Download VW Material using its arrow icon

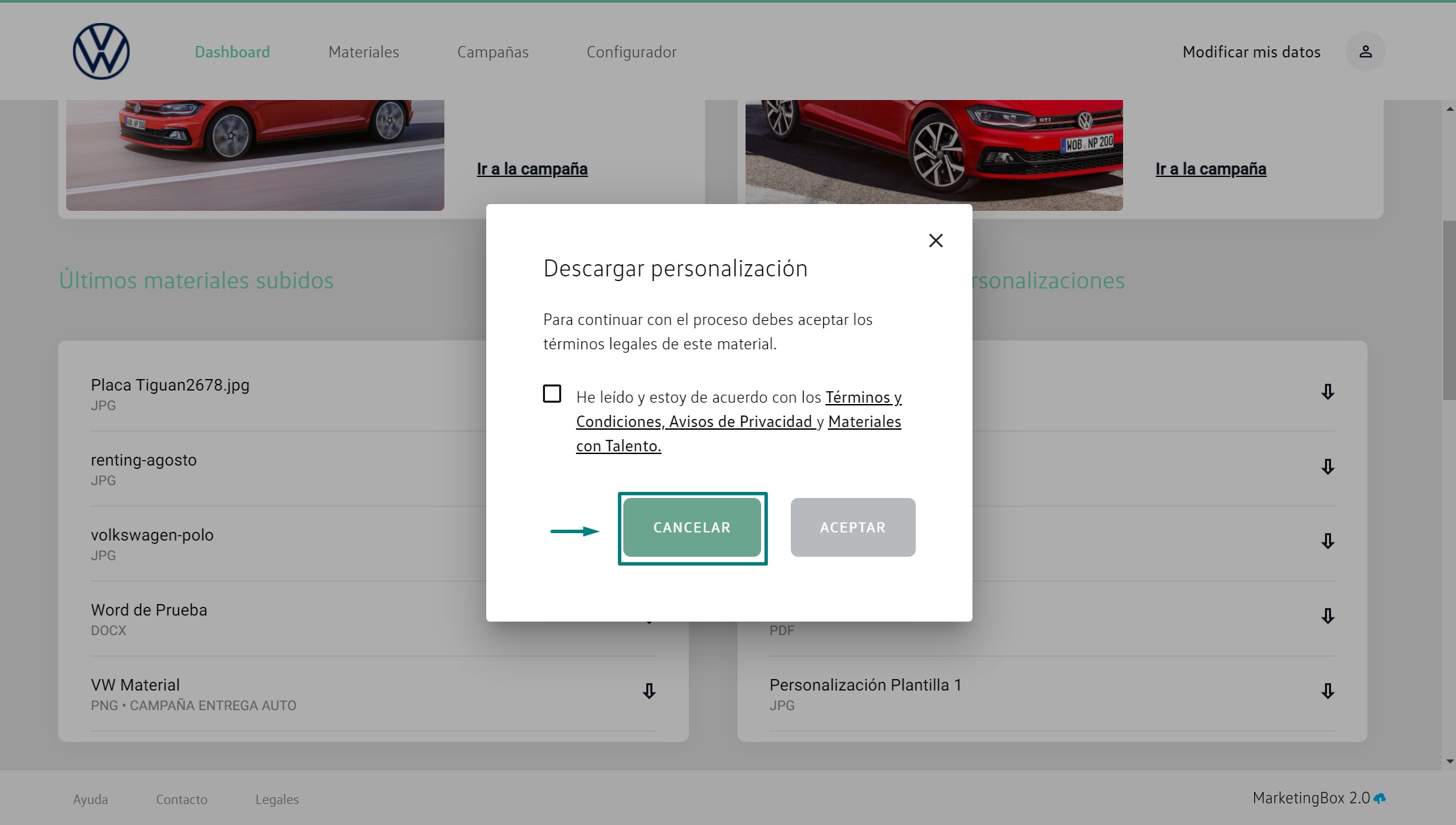coord(649,691)
